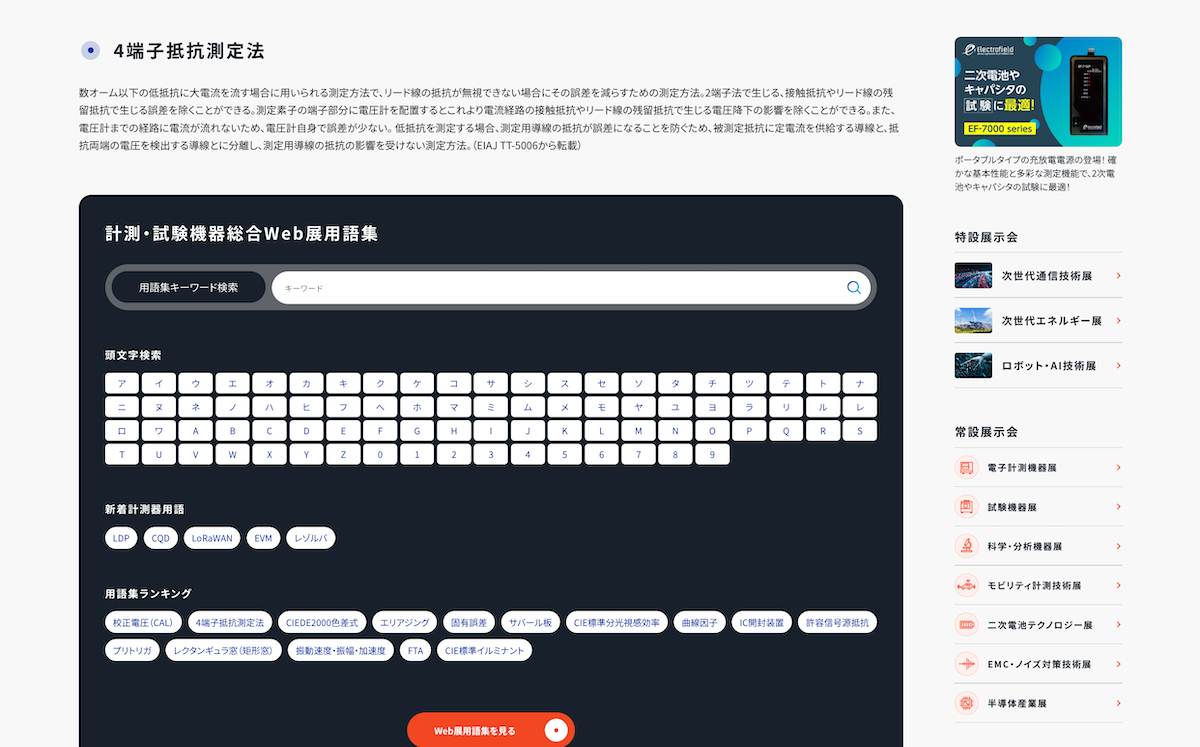Click the EMC・ノイズ対策技術展 waveform icon
The width and height of the screenshot is (1200, 747).
pos(966,664)
